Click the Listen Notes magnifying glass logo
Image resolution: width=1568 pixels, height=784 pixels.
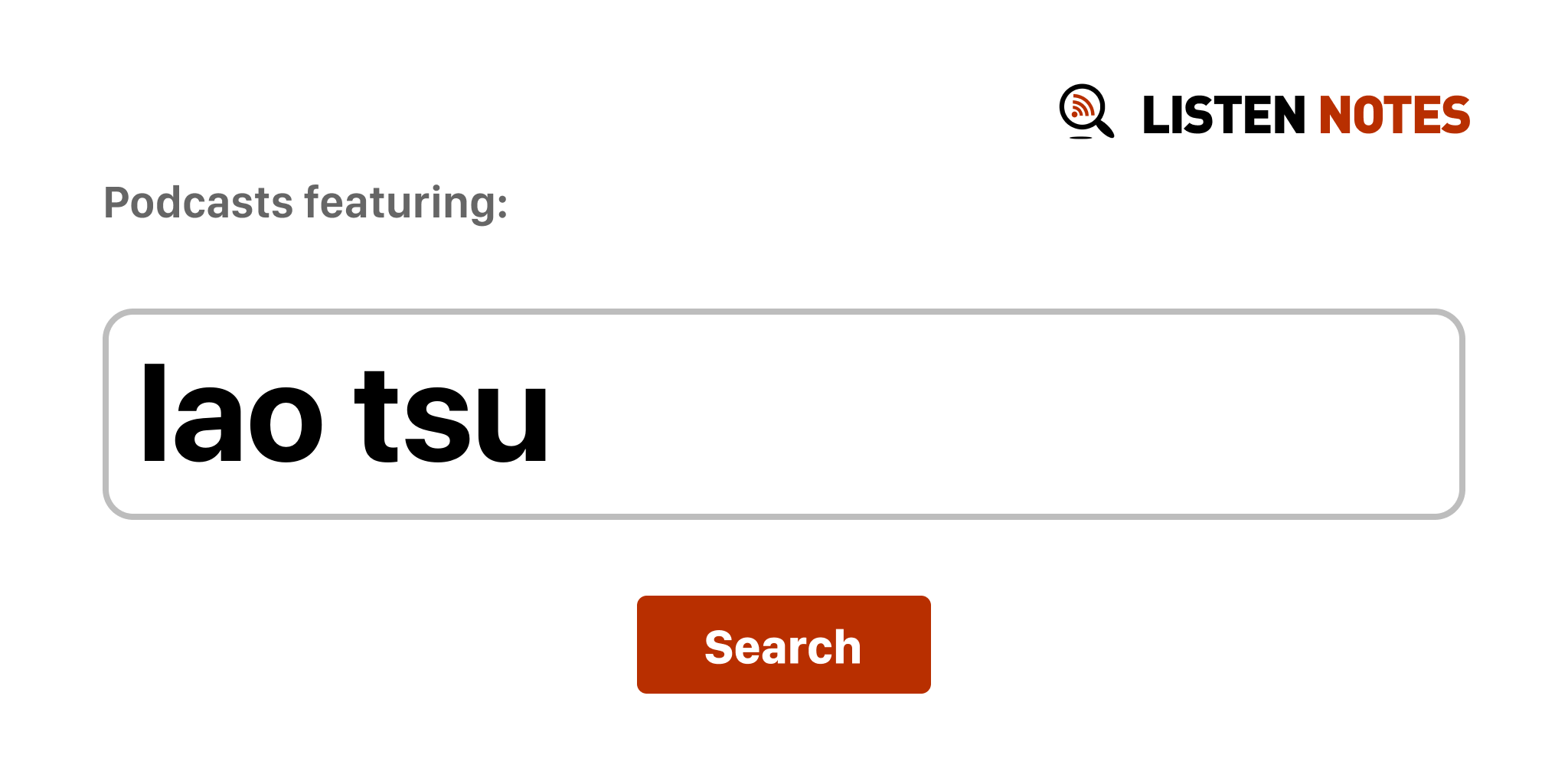click(1085, 111)
